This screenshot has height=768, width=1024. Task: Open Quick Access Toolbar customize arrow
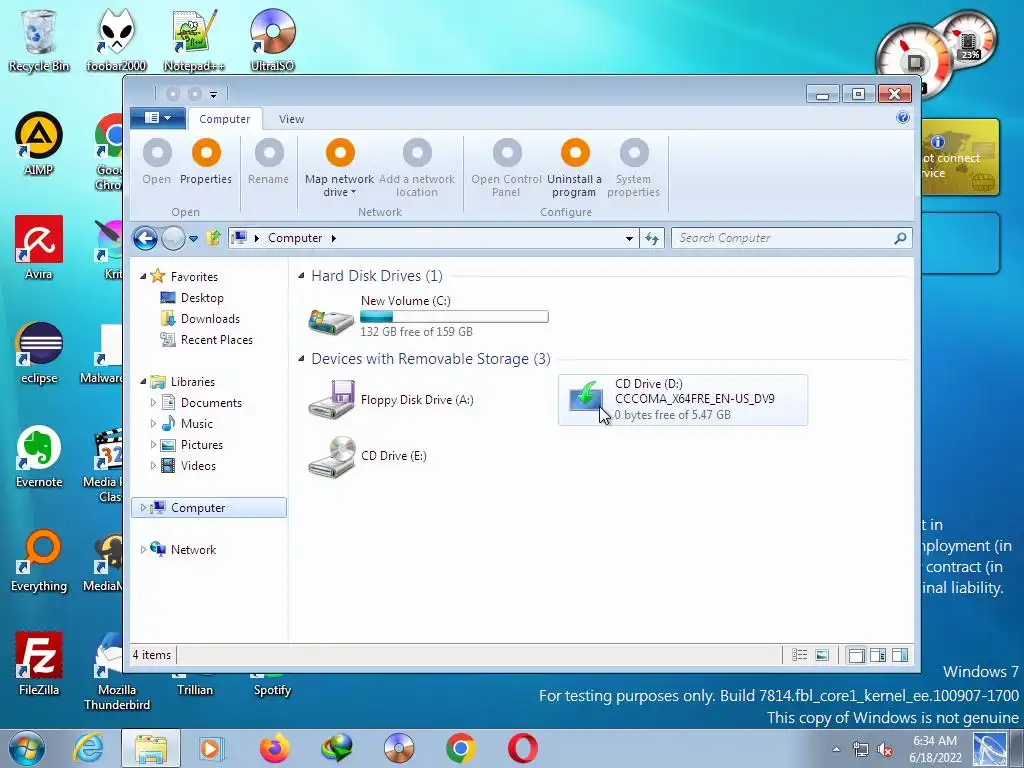[213, 95]
